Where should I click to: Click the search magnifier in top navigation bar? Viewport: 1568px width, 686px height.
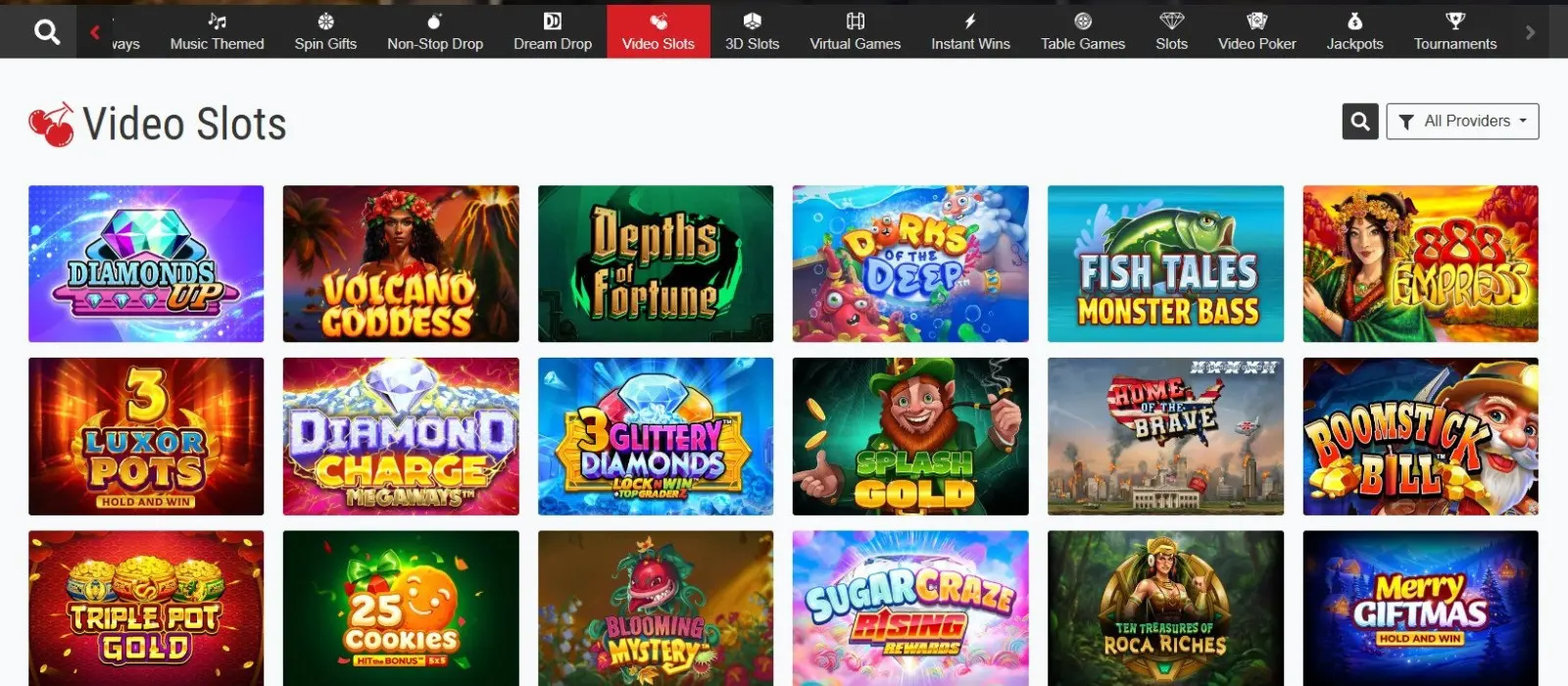point(46,32)
